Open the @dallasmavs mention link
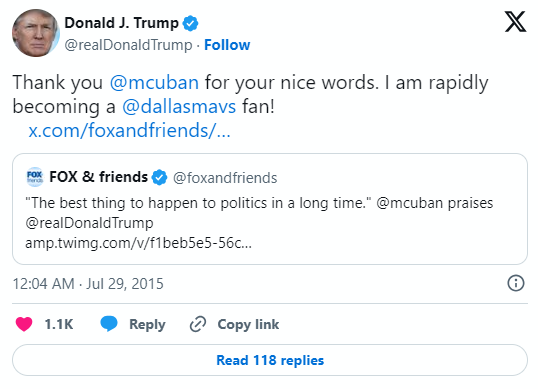538x389 pixels. [179, 107]
